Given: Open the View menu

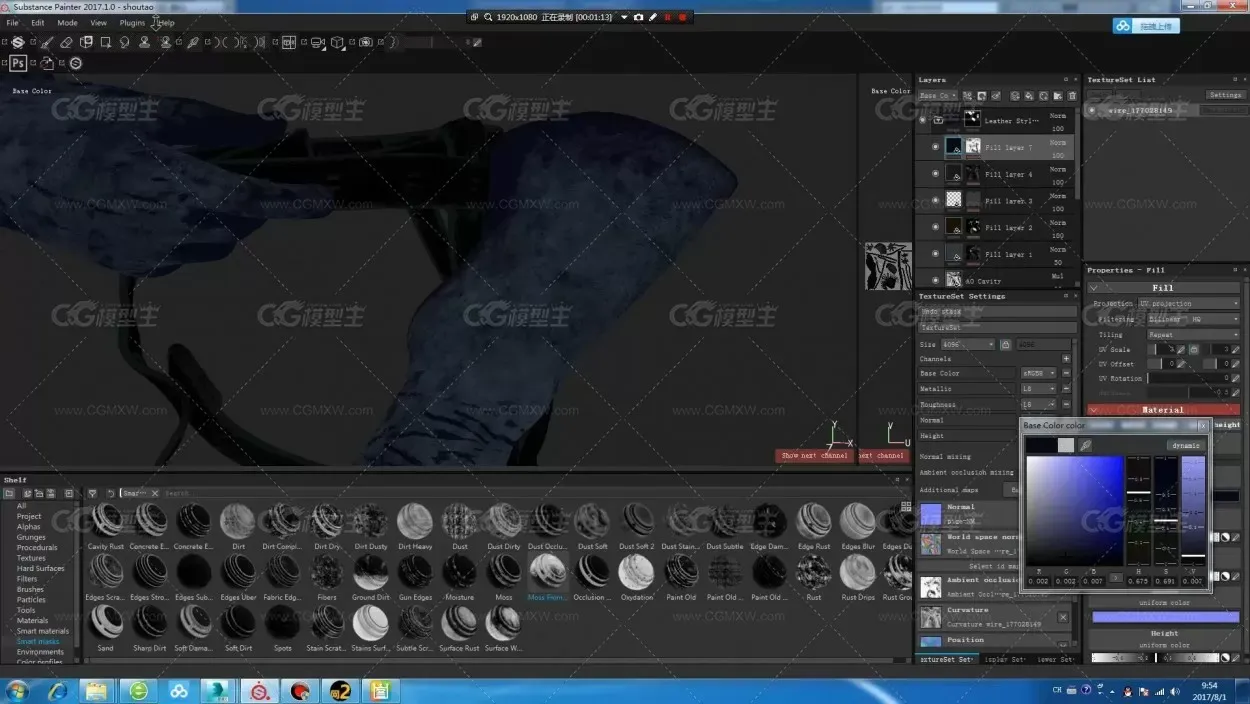Looking at the screenshot, I should (x=98, y=22).
